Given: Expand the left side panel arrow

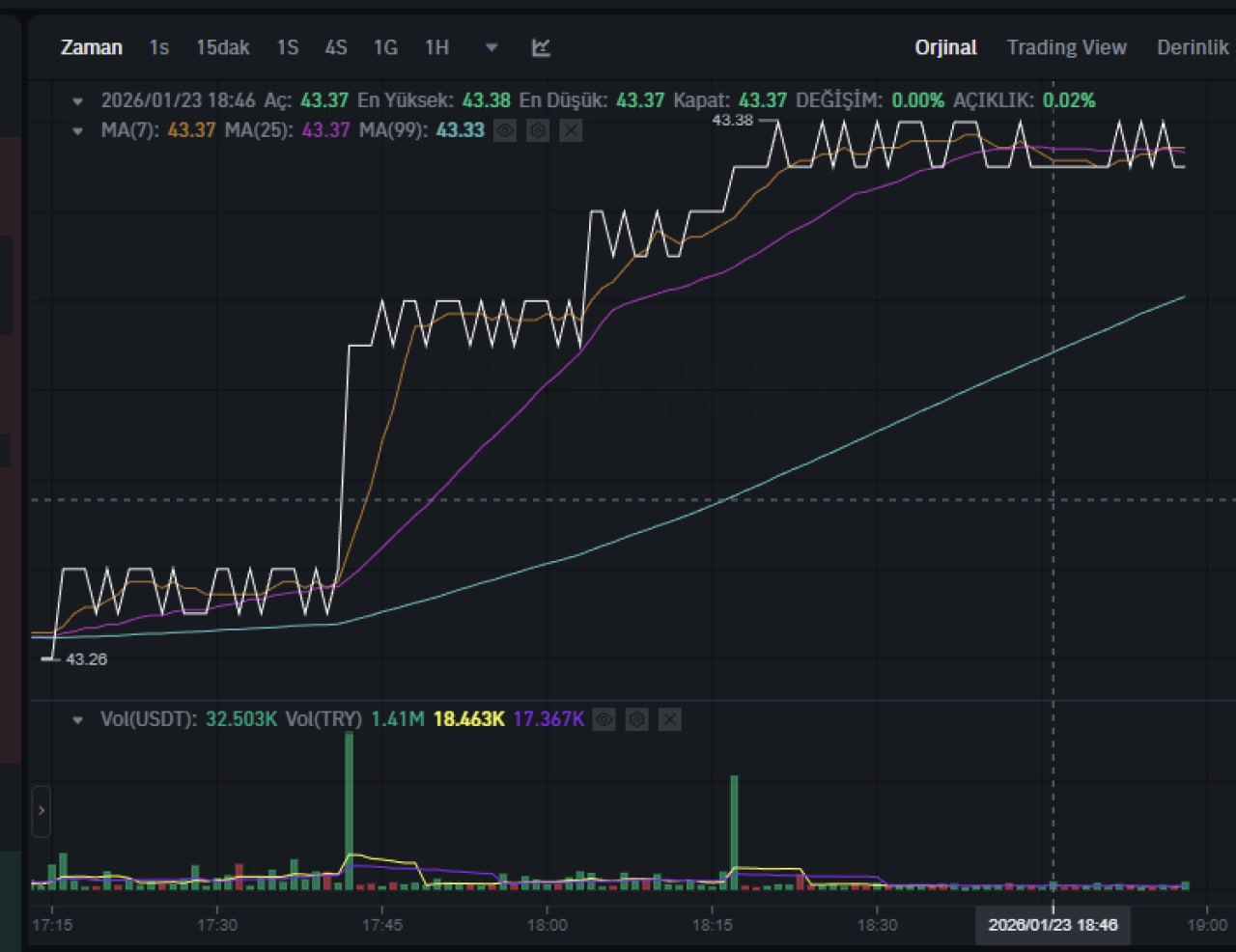Looking at the screenshot, I should (x=41, y=811).
